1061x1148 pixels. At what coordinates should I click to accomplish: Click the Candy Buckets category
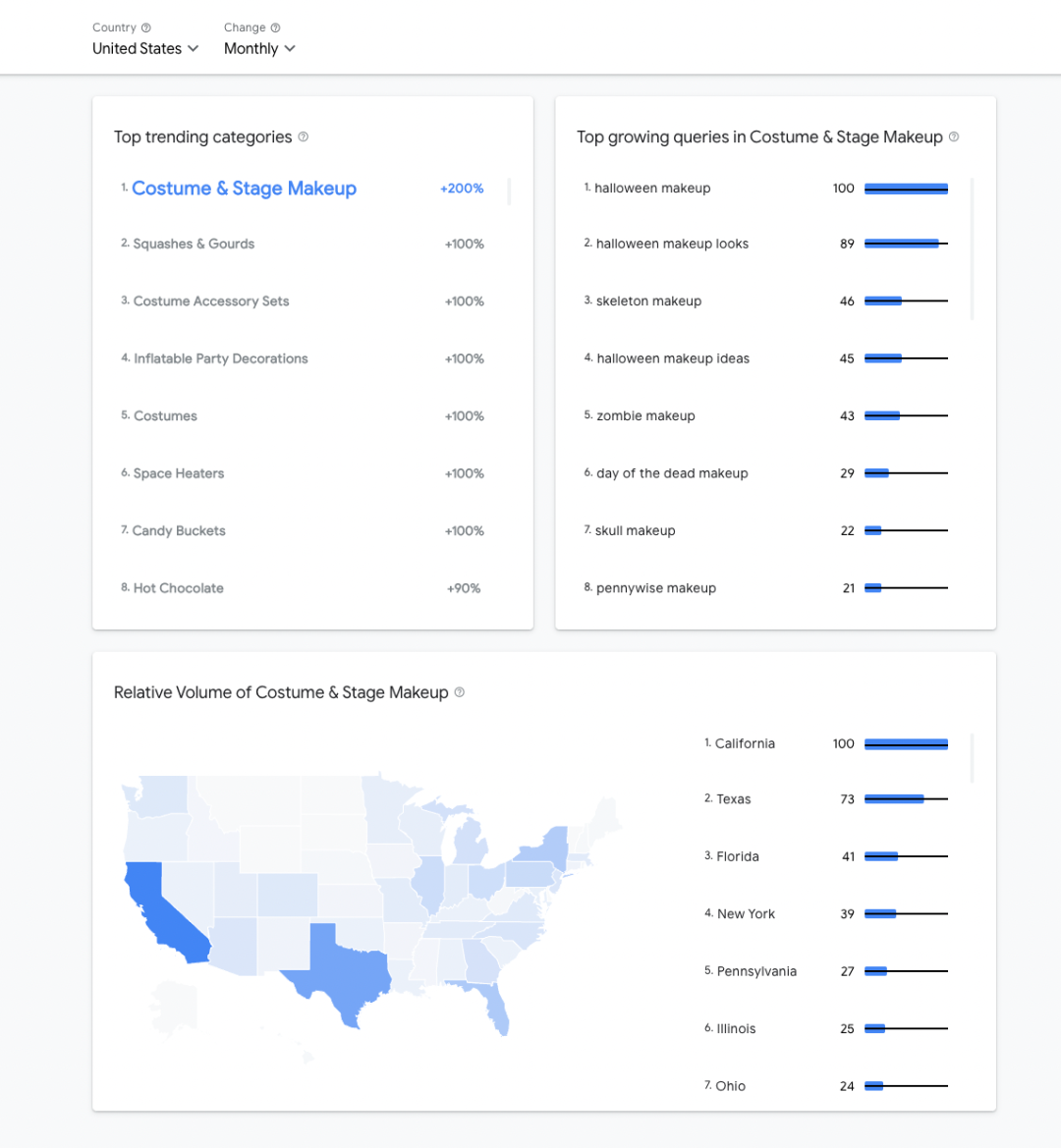[179, 531]
